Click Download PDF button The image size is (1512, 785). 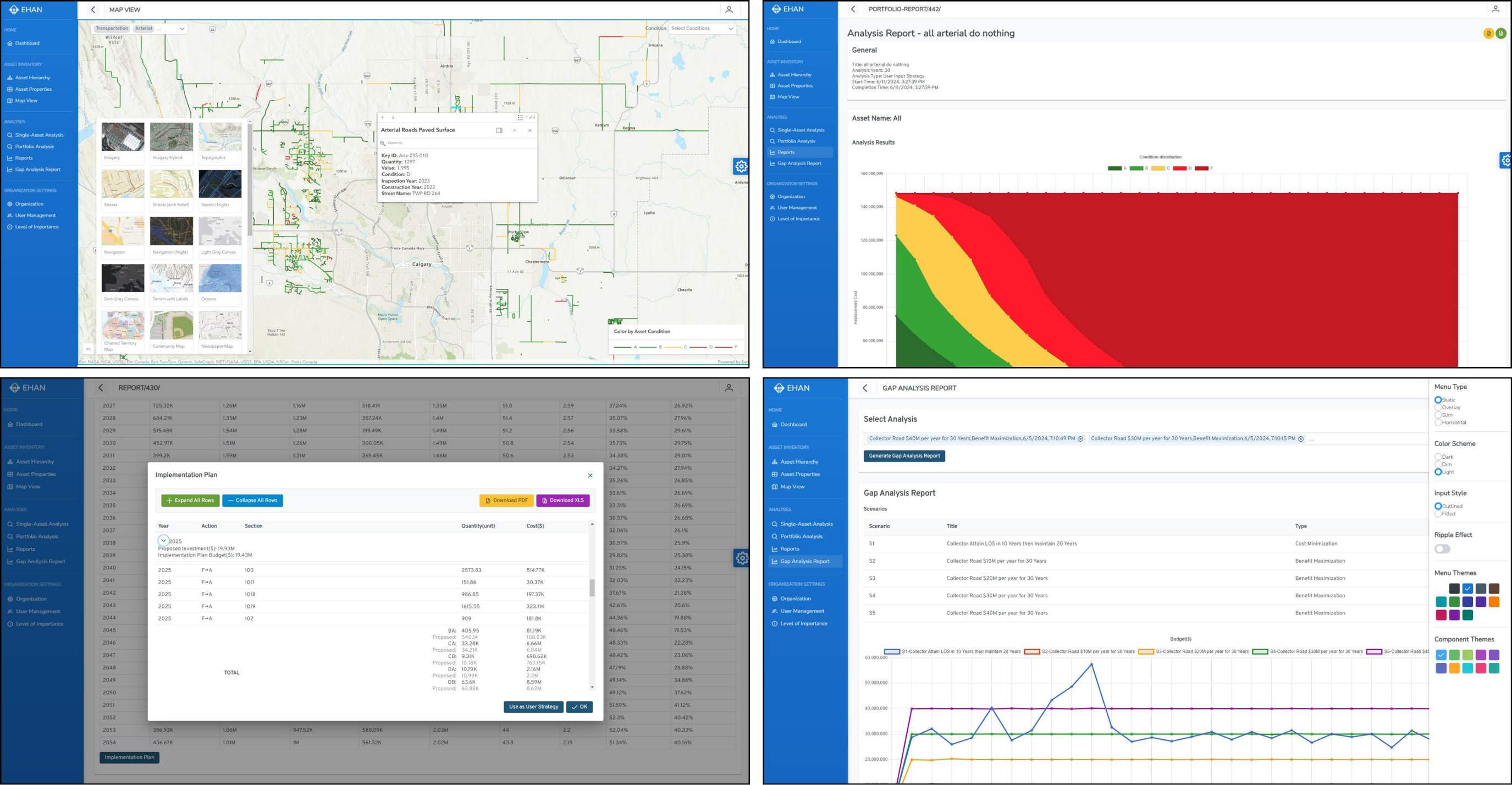click(506, 500)
